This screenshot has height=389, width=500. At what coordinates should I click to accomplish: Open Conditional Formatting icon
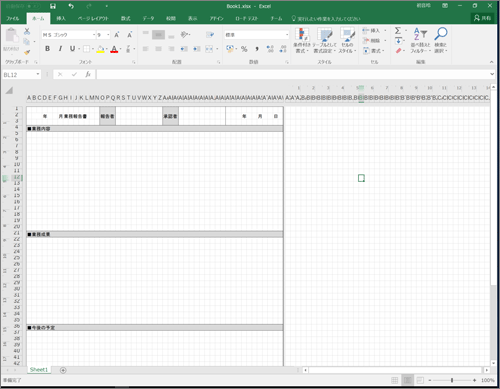pyautogui.click(x=302, y=34)
